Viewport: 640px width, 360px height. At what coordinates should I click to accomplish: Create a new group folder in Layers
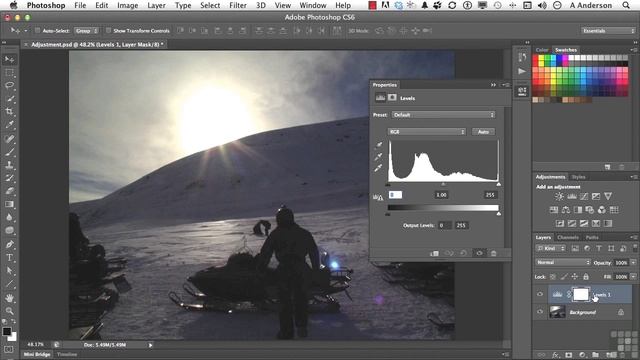[x=596, y=355]
